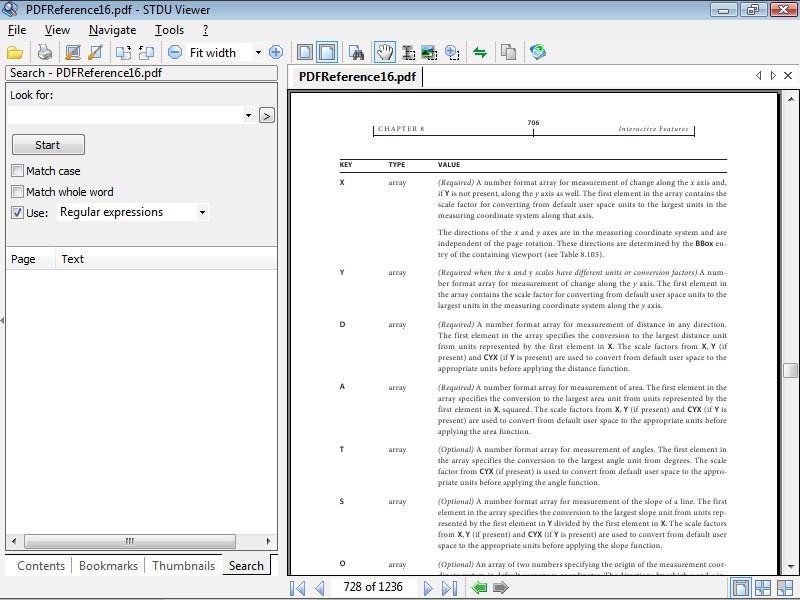Jump to the first page
The height and width of the screenshot is (600, 800).
pos(297,588)
